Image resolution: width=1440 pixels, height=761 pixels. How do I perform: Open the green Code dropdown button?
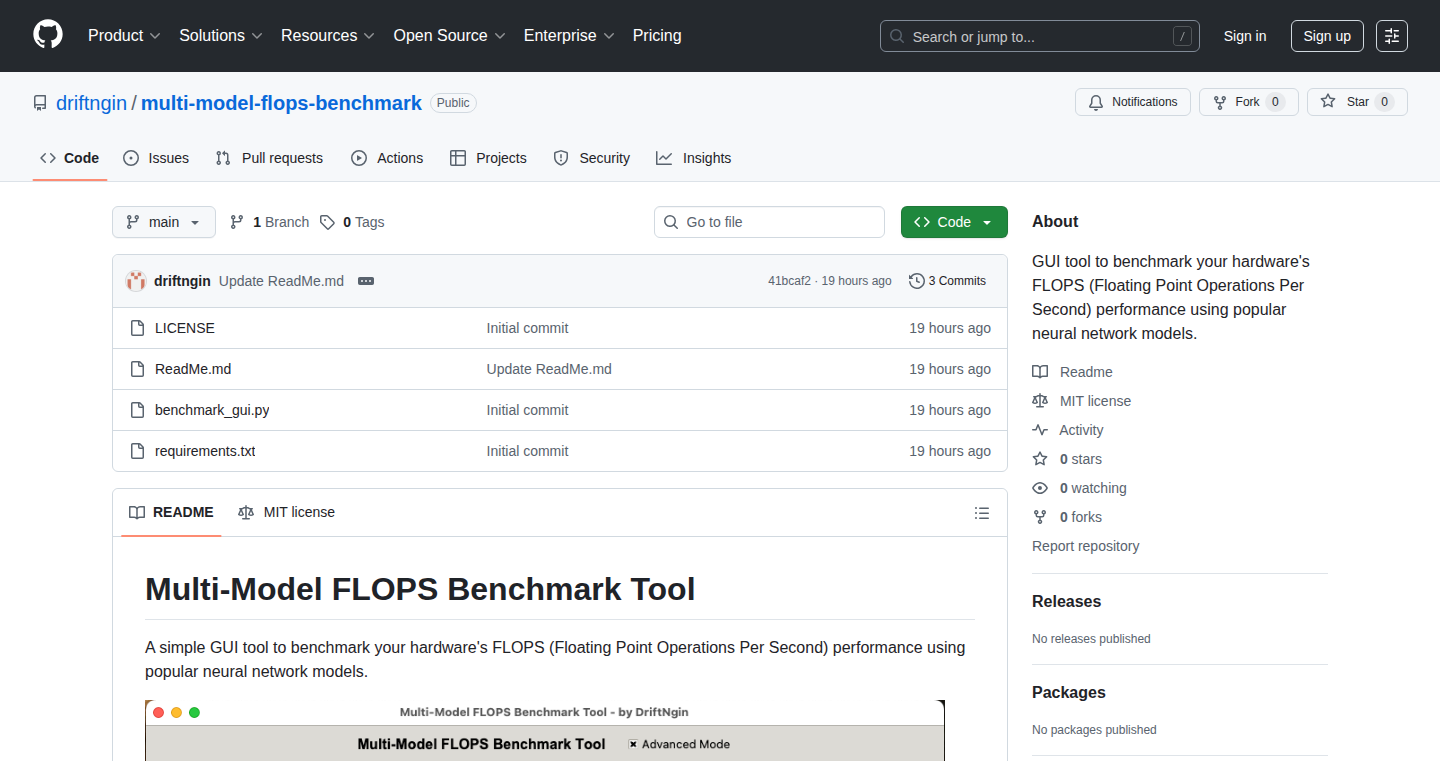(x=954, y=222)
